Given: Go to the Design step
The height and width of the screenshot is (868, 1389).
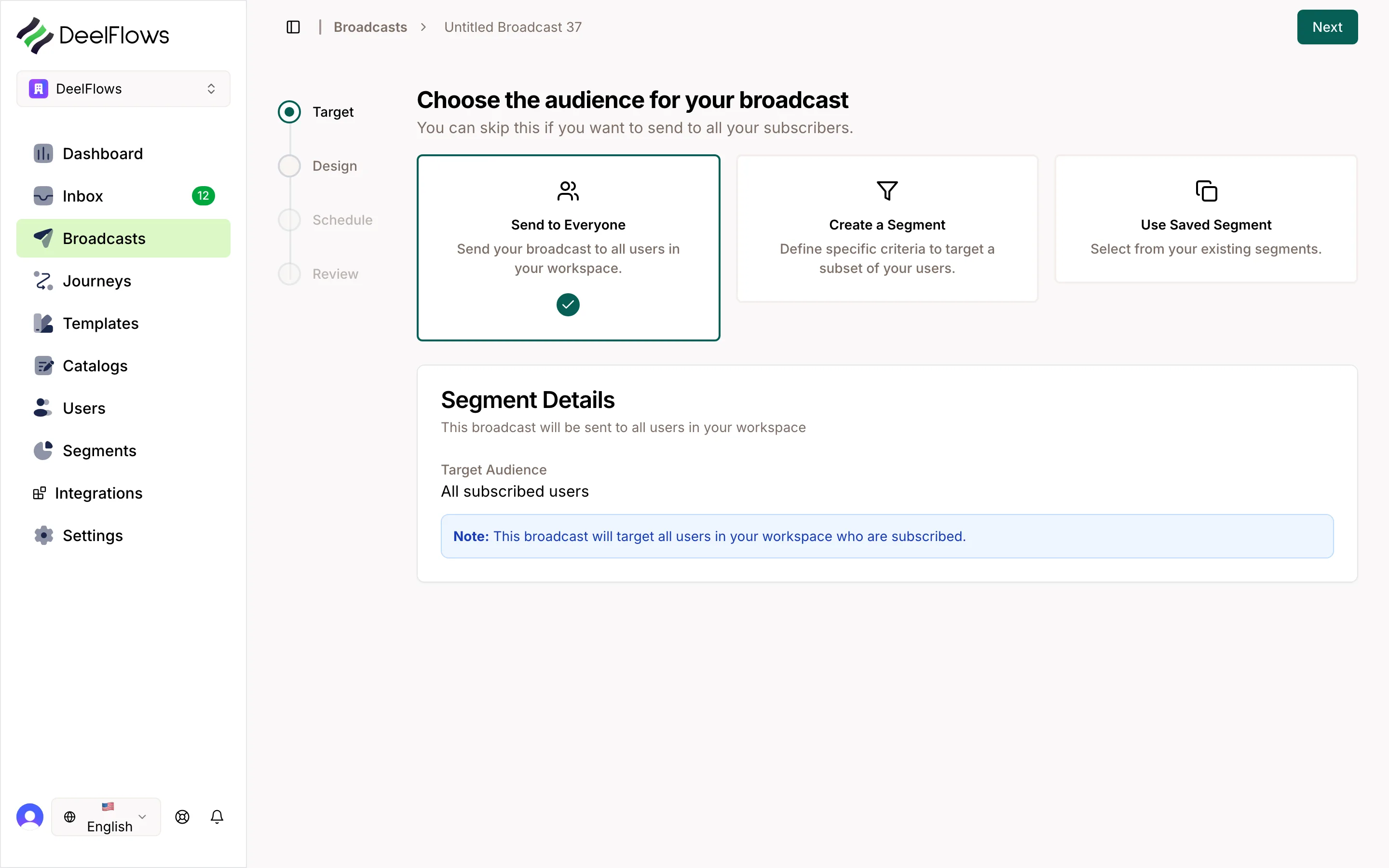Looking at the screenshot, I should tap(318, 166).
